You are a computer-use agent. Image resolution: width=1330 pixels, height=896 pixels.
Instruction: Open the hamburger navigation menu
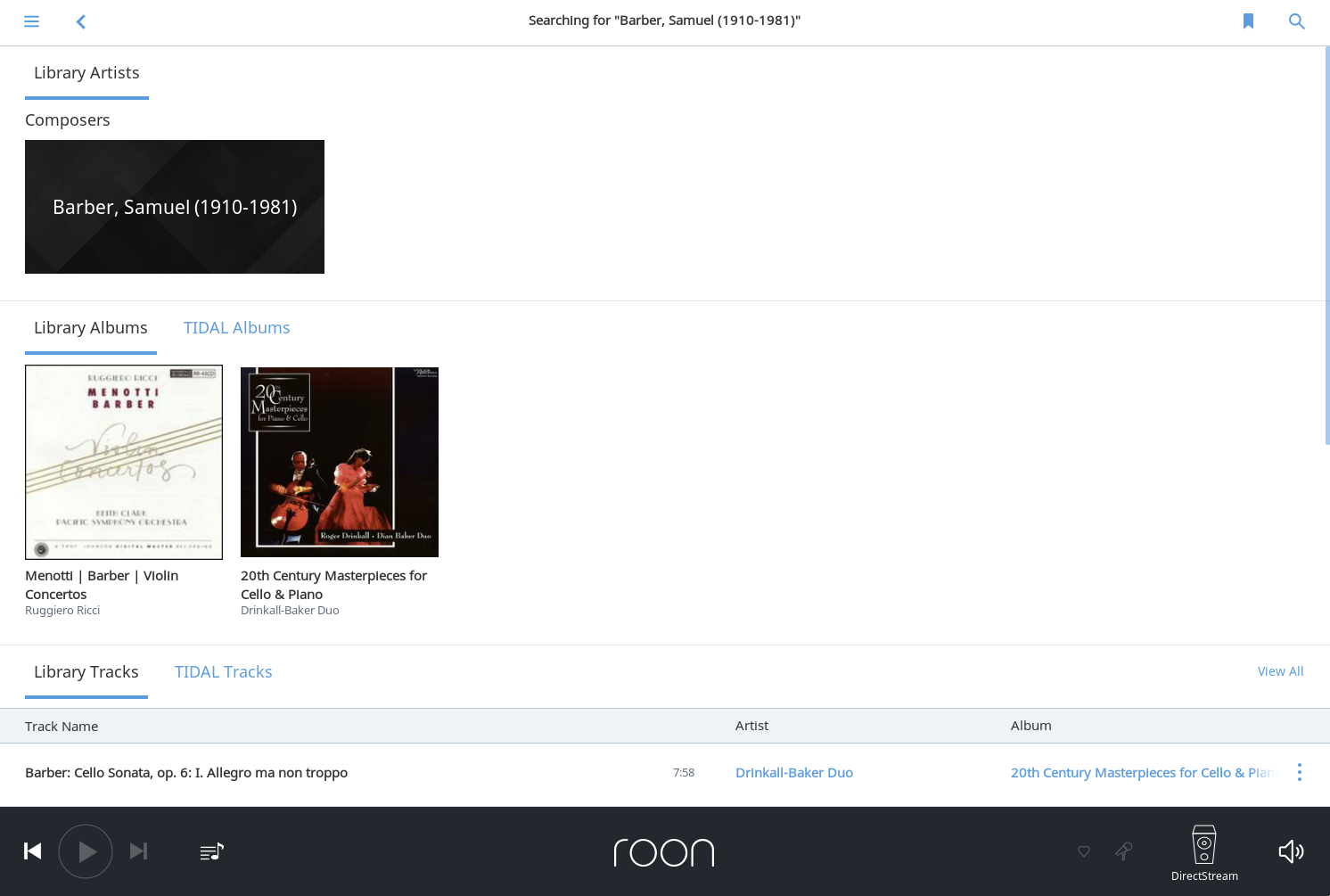31,21
